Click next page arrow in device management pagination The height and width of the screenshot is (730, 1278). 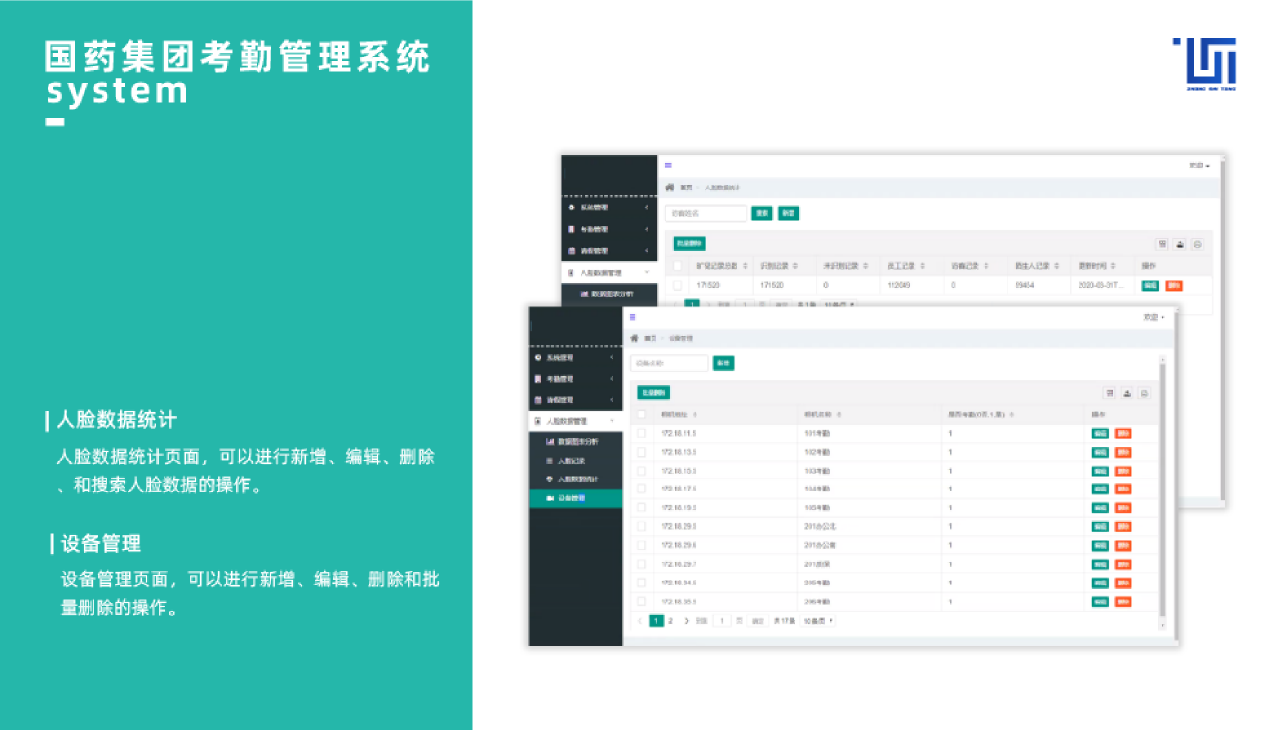[686, 621]
